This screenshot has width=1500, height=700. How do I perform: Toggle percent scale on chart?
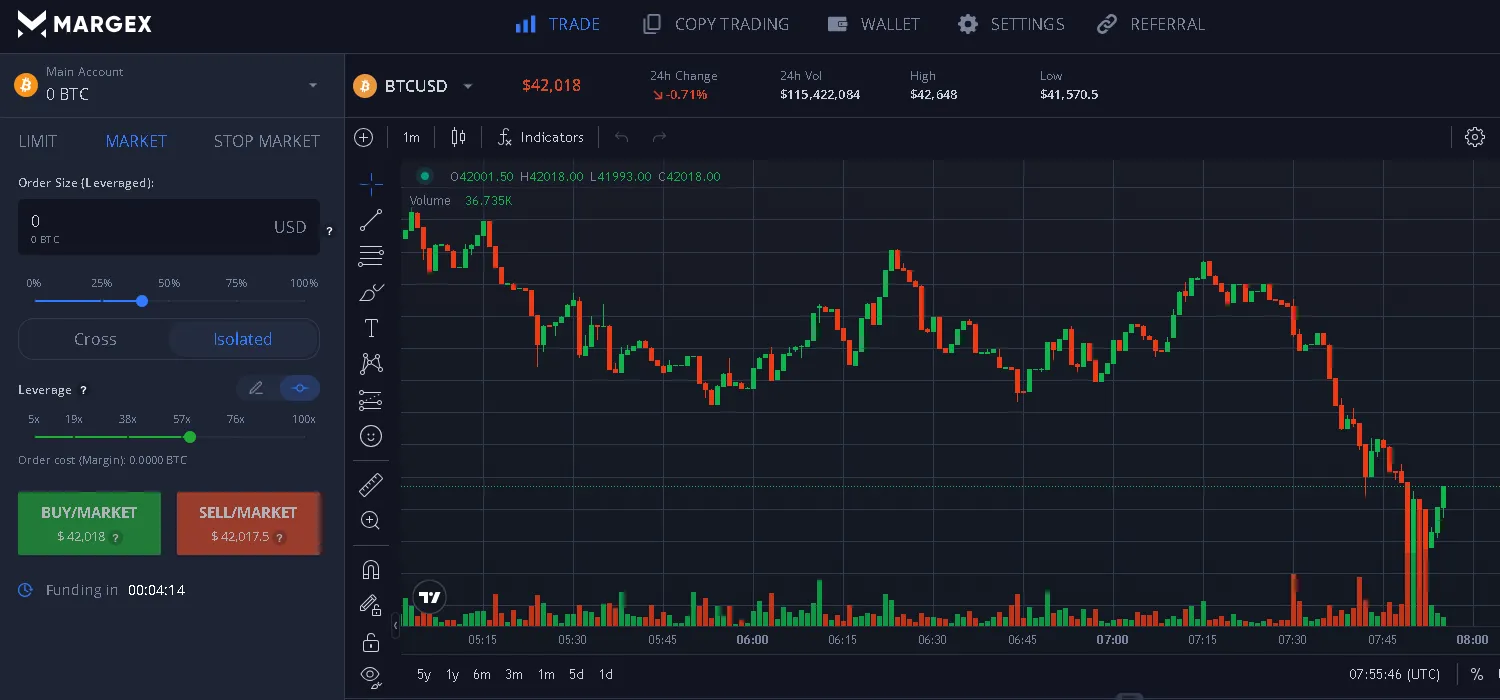coord(1476,675)
